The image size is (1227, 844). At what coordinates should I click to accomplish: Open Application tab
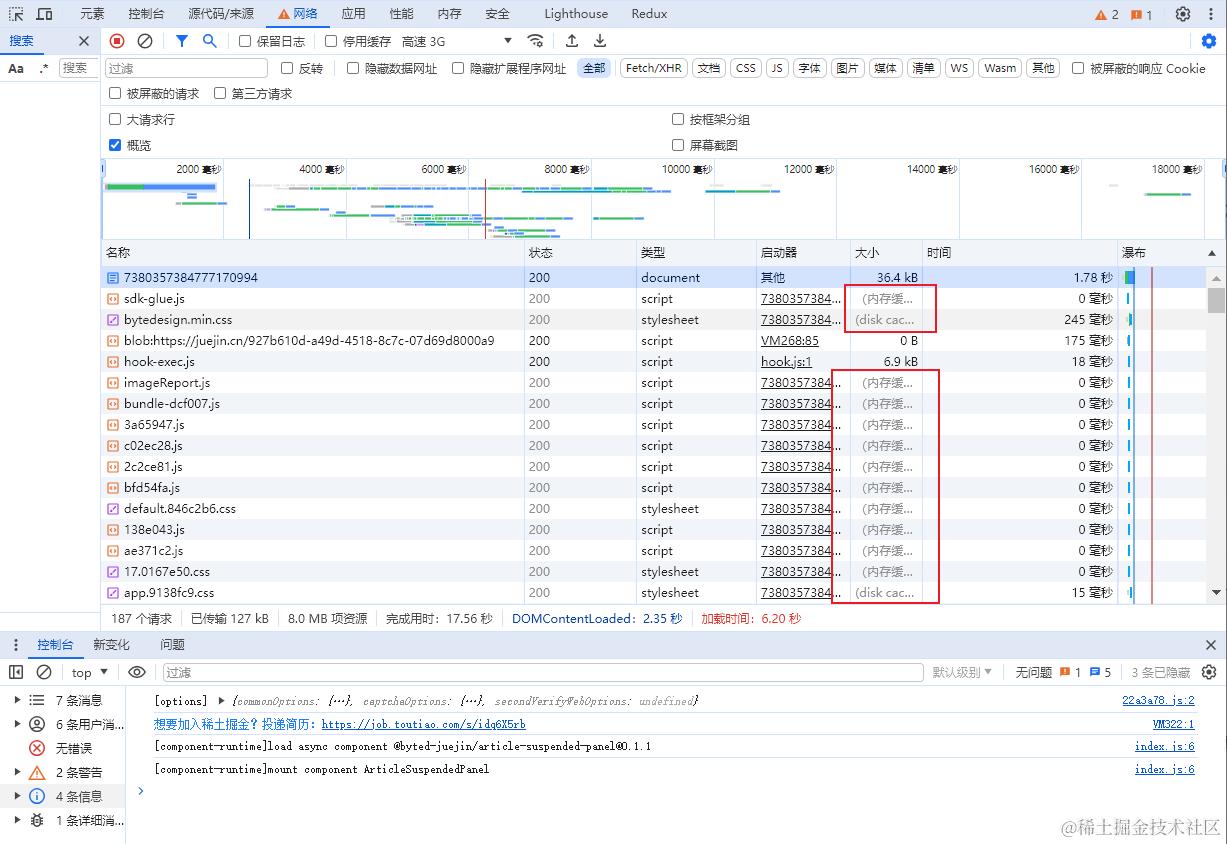pyautogui.click(x=353, y=14)
